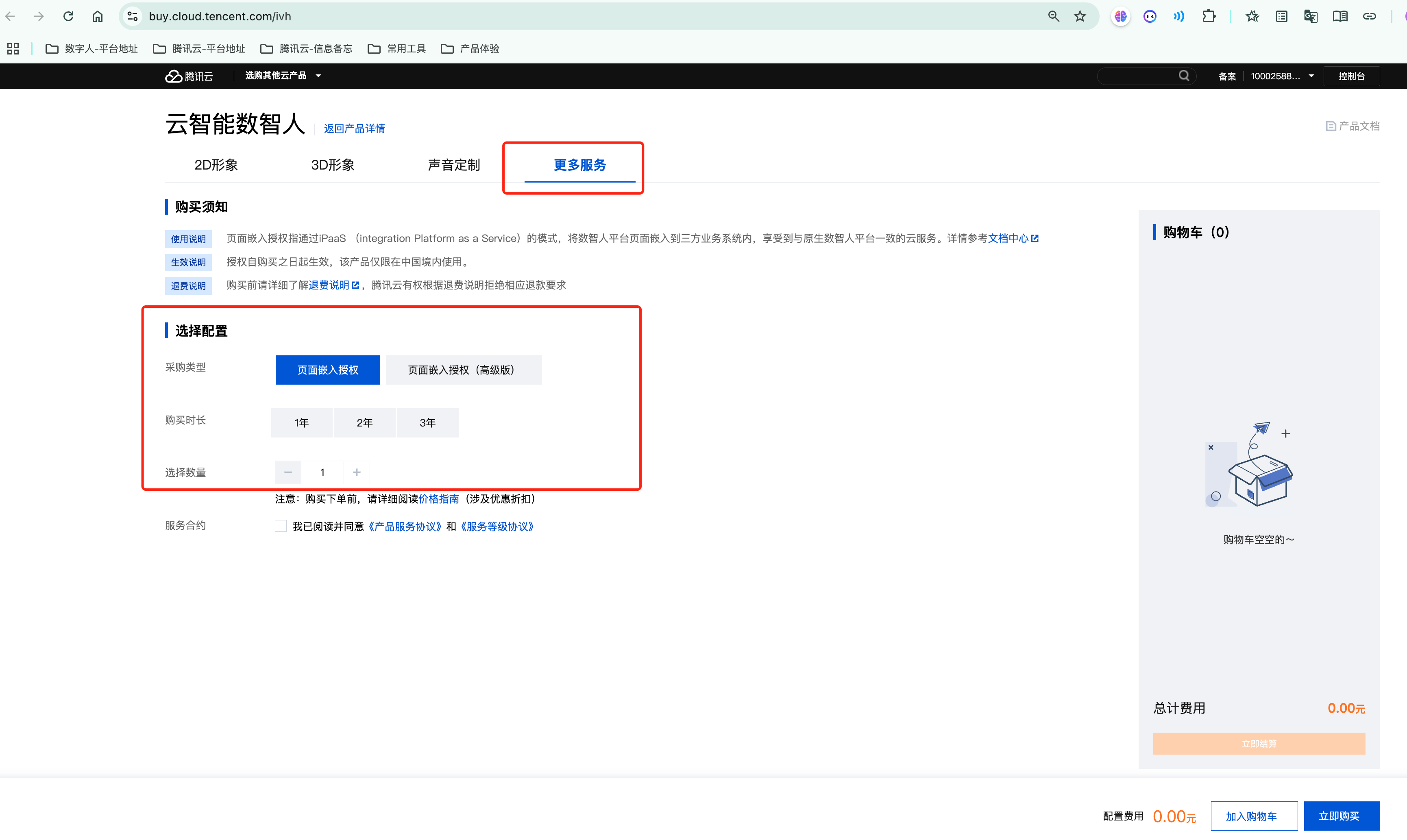The height and width of the screenshot is (840, 1407).
Task: Open 价格指南 link
Action: tap(439, 499)
